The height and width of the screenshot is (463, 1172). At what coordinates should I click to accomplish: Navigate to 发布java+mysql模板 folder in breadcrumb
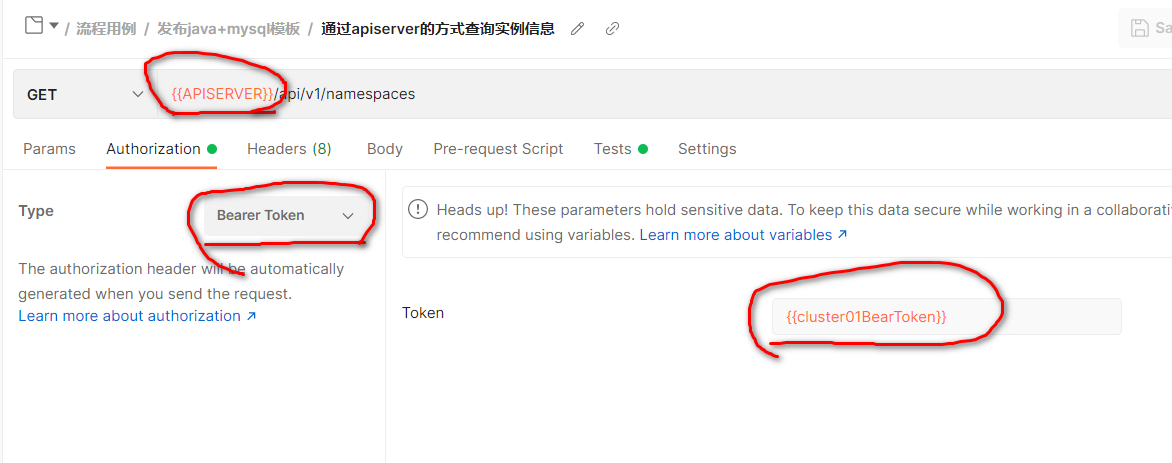[228, 29]
